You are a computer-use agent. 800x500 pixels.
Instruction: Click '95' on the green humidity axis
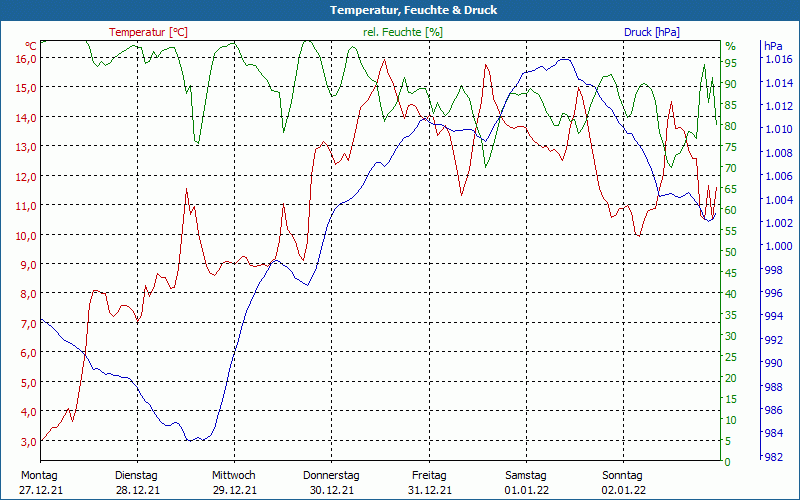[731, 63]
